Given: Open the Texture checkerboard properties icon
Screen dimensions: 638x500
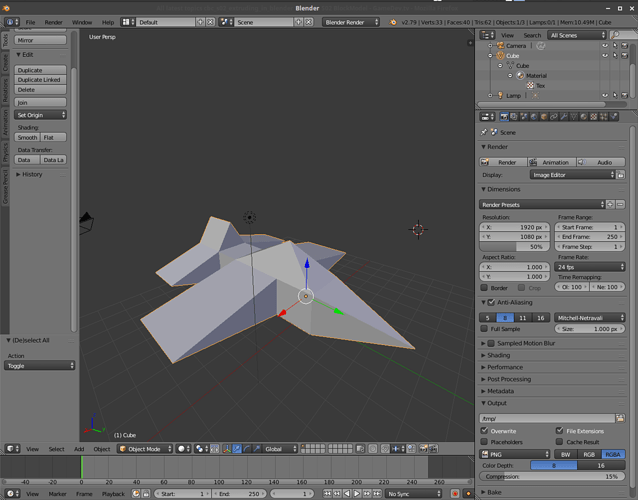Looking at the screenshot, I should (594, 117).
